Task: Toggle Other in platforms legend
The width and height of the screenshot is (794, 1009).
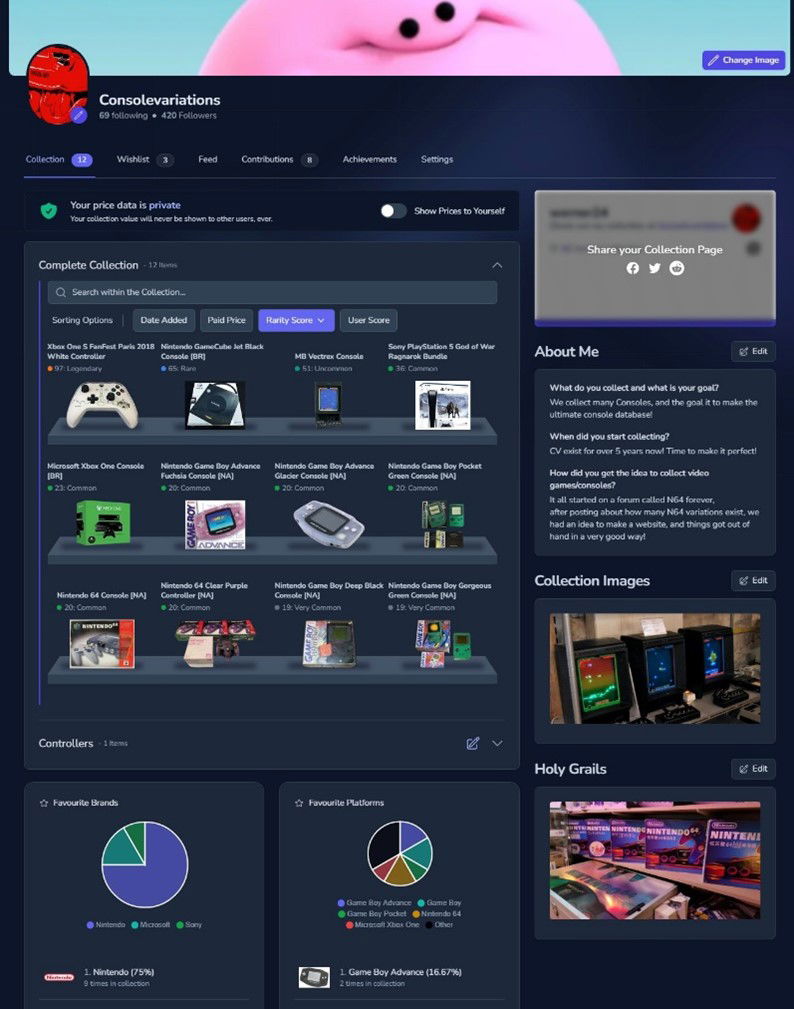Action: (x=439, y=925)
